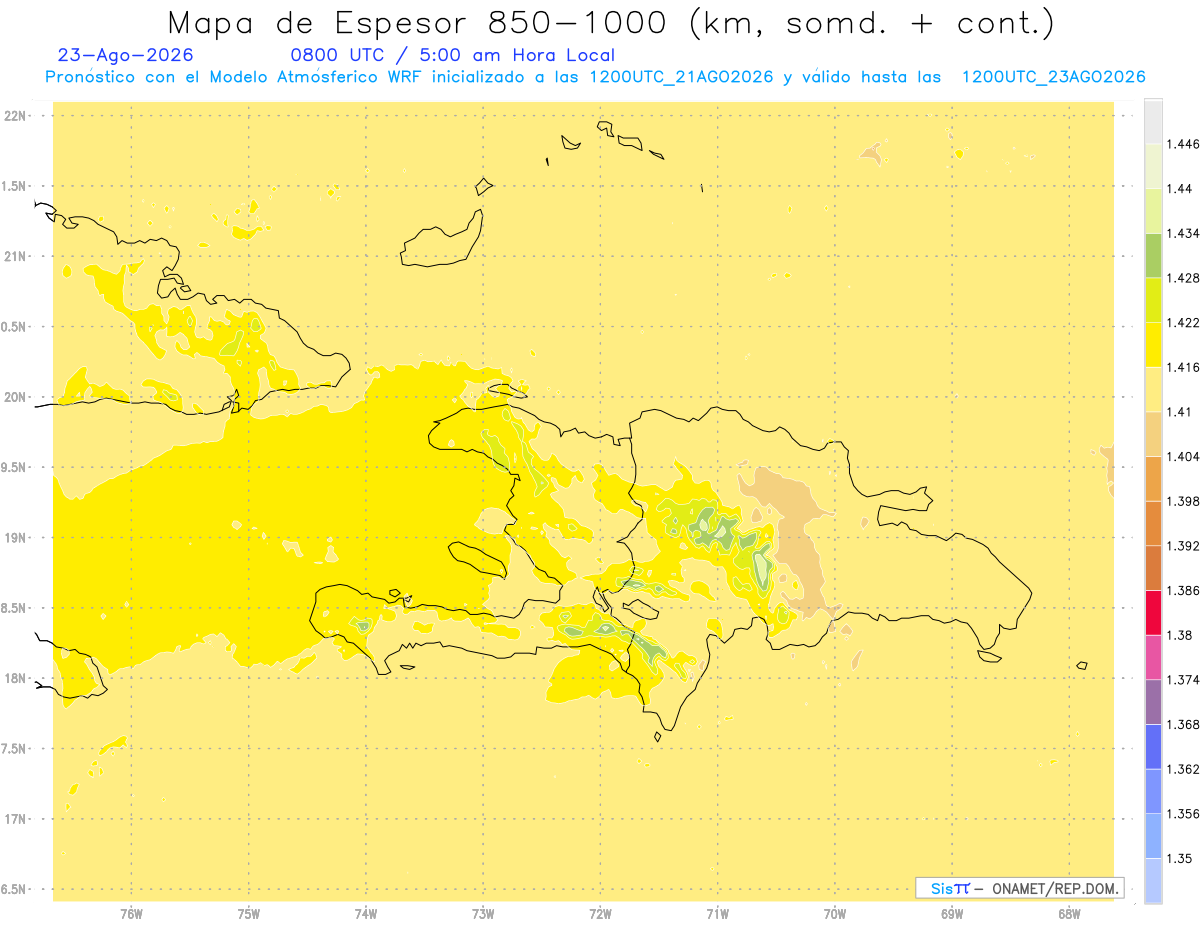The image size is (1200, 927).
Task: Click the "1.398" colorbar value
Action: click(1183, 501)
